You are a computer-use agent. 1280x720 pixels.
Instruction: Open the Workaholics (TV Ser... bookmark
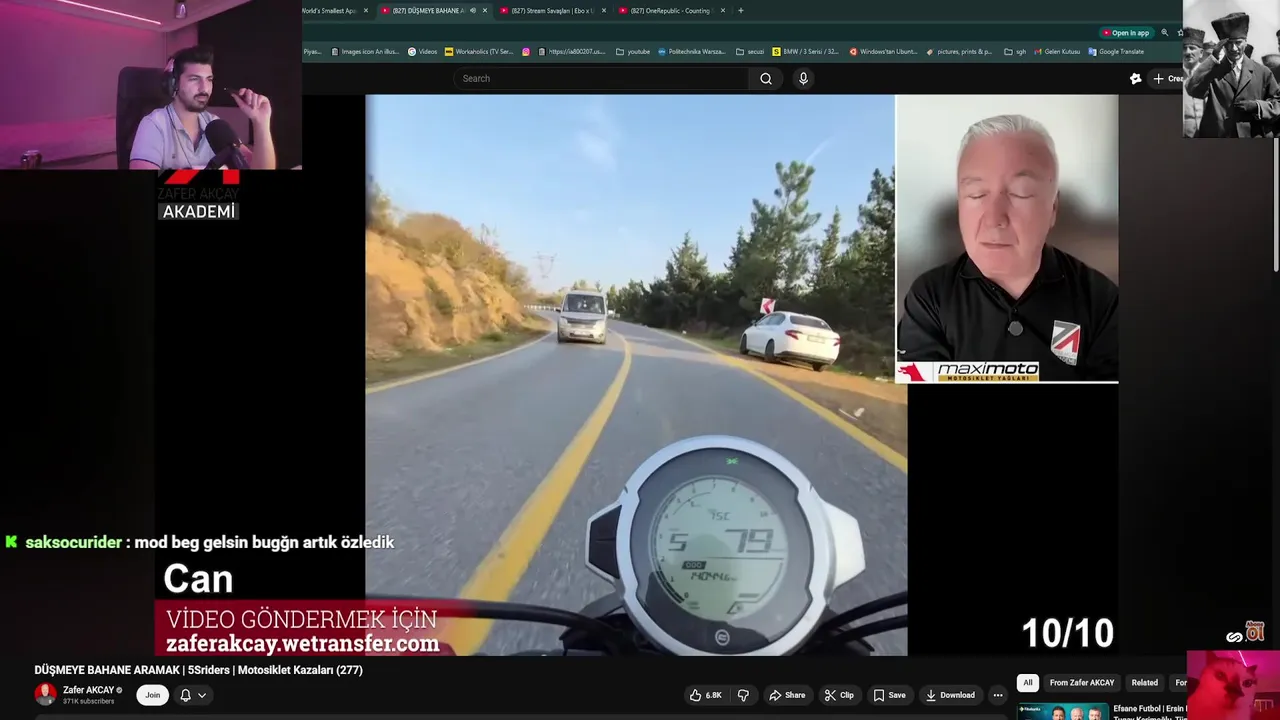(479, 52)
